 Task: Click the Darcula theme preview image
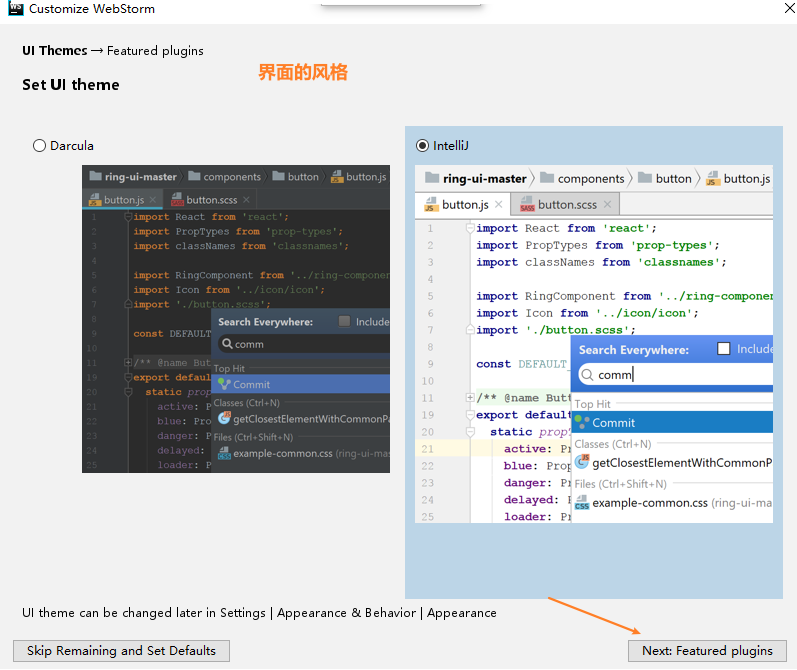click(x=236, y=319)
